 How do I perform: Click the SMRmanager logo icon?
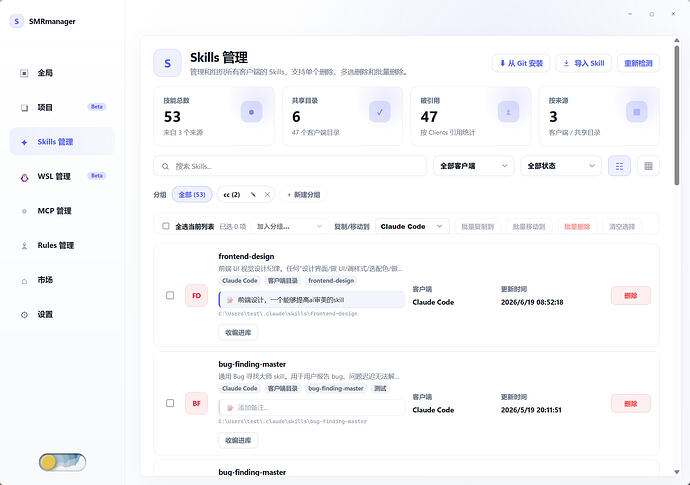click(17, 21)
